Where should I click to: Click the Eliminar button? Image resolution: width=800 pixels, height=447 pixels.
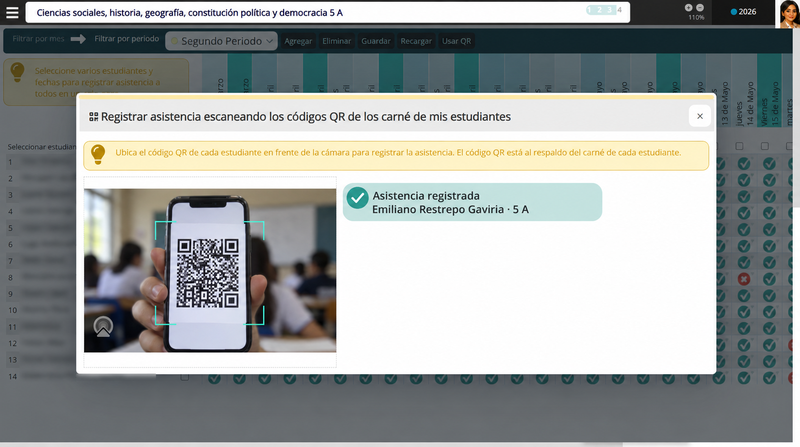point(337,41)
